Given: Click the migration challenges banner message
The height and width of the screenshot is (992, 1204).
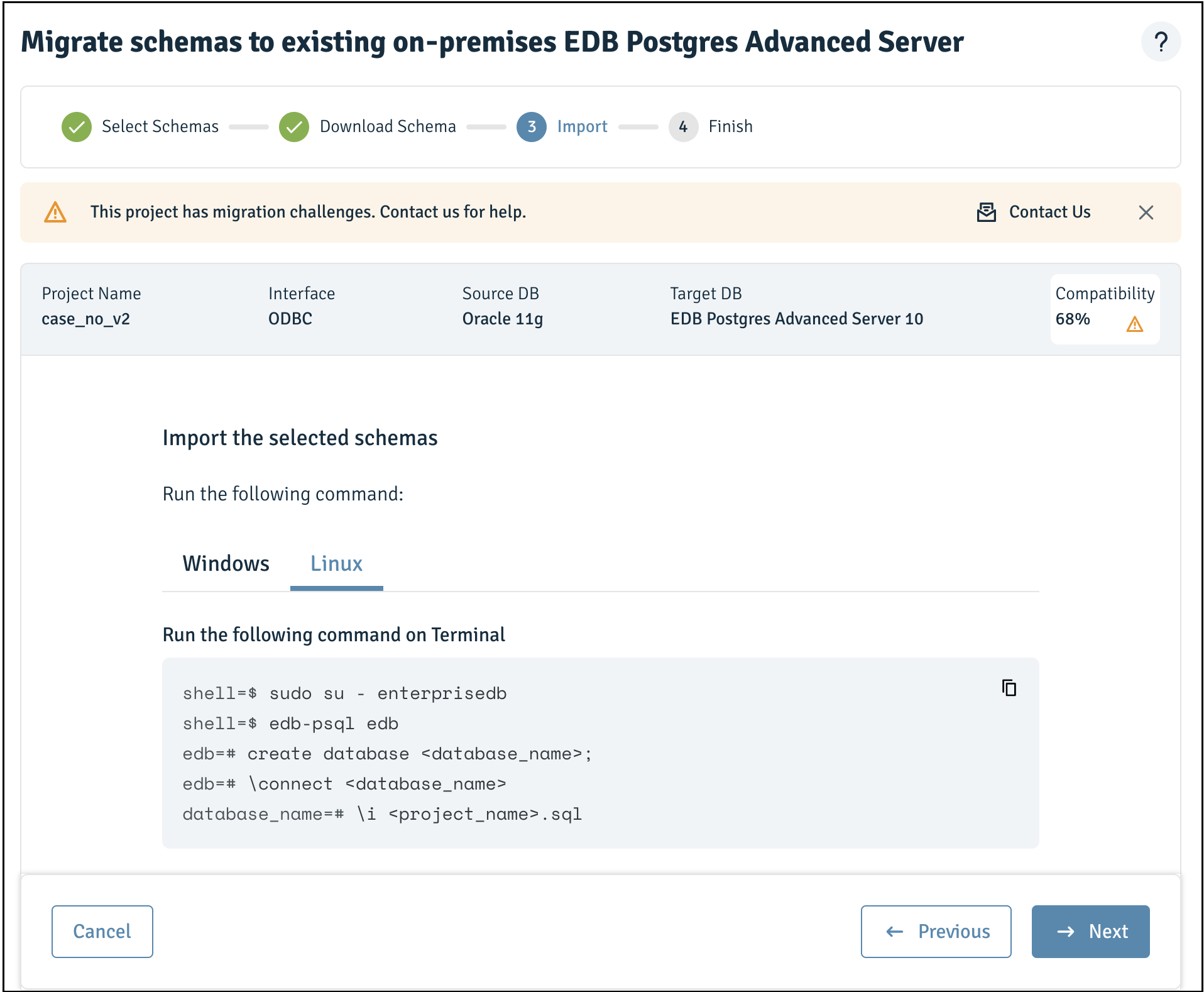Looking at the screenshot, I should tap(308, 212).
